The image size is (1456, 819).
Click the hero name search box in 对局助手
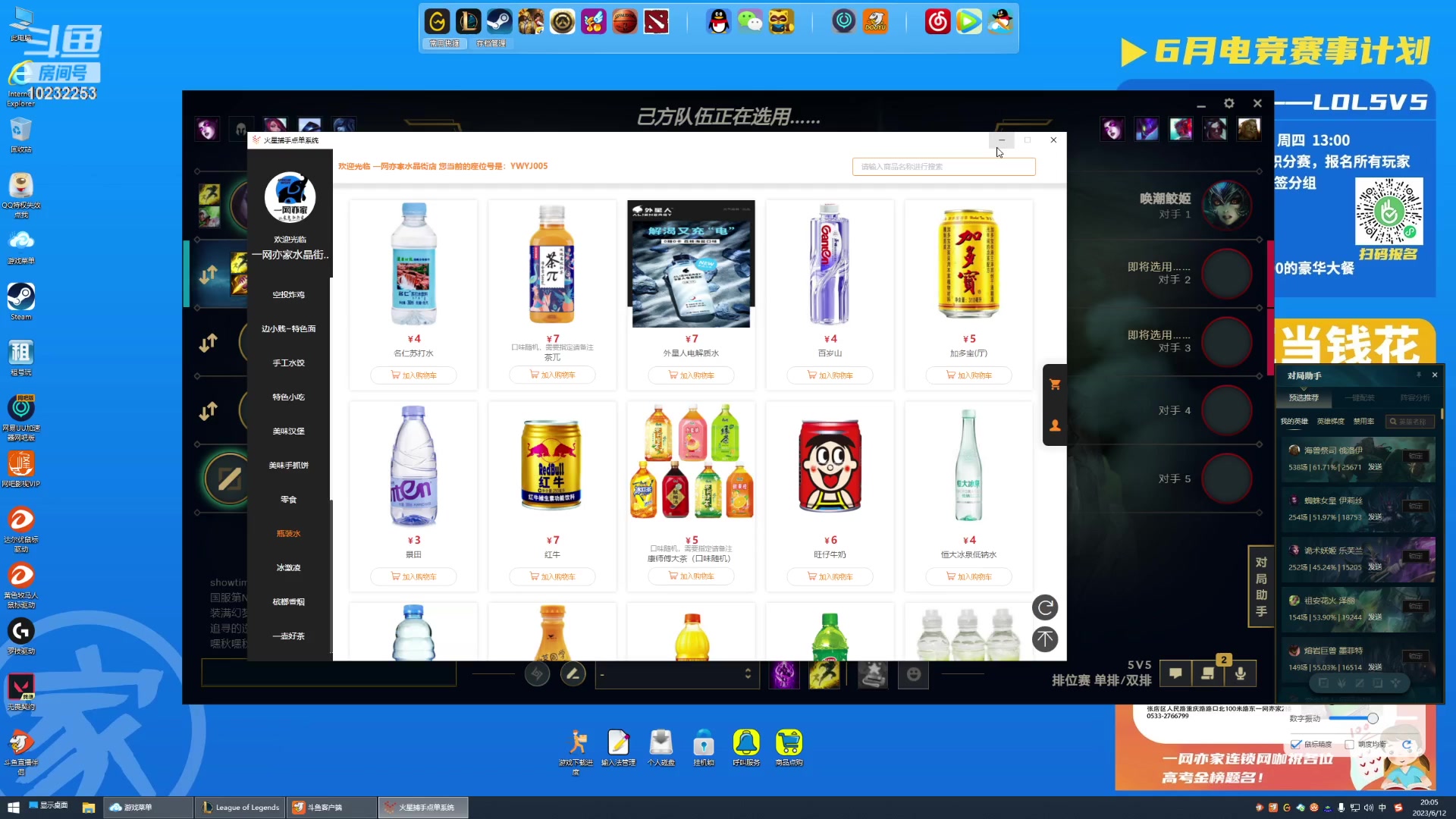1410,422
